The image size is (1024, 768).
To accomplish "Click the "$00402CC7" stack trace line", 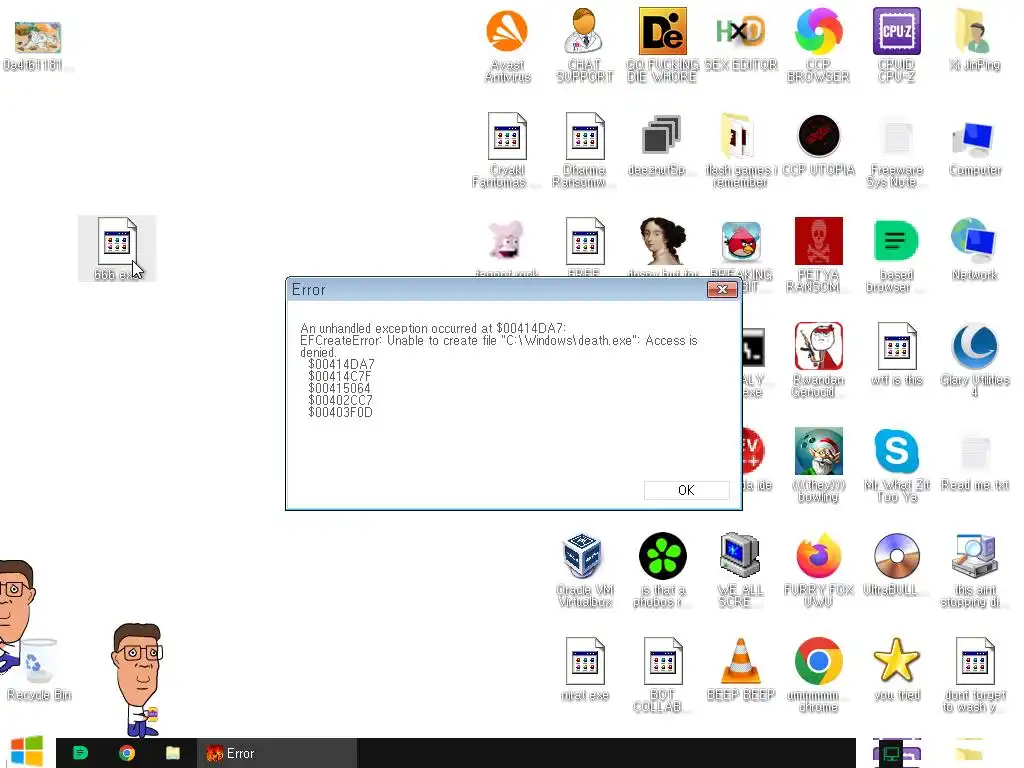I will [x=340, y=400].
